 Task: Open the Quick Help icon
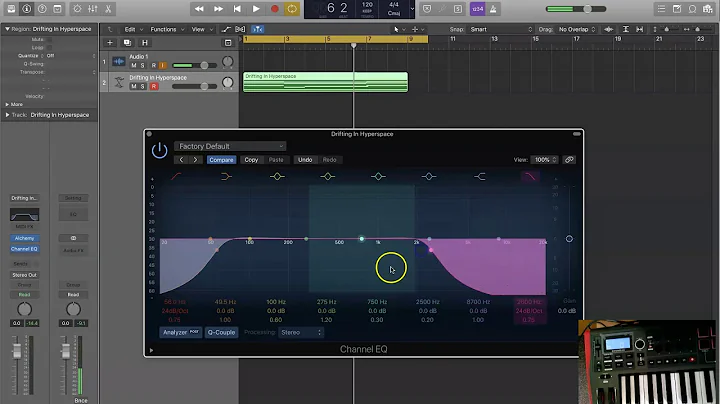point(42,9)
